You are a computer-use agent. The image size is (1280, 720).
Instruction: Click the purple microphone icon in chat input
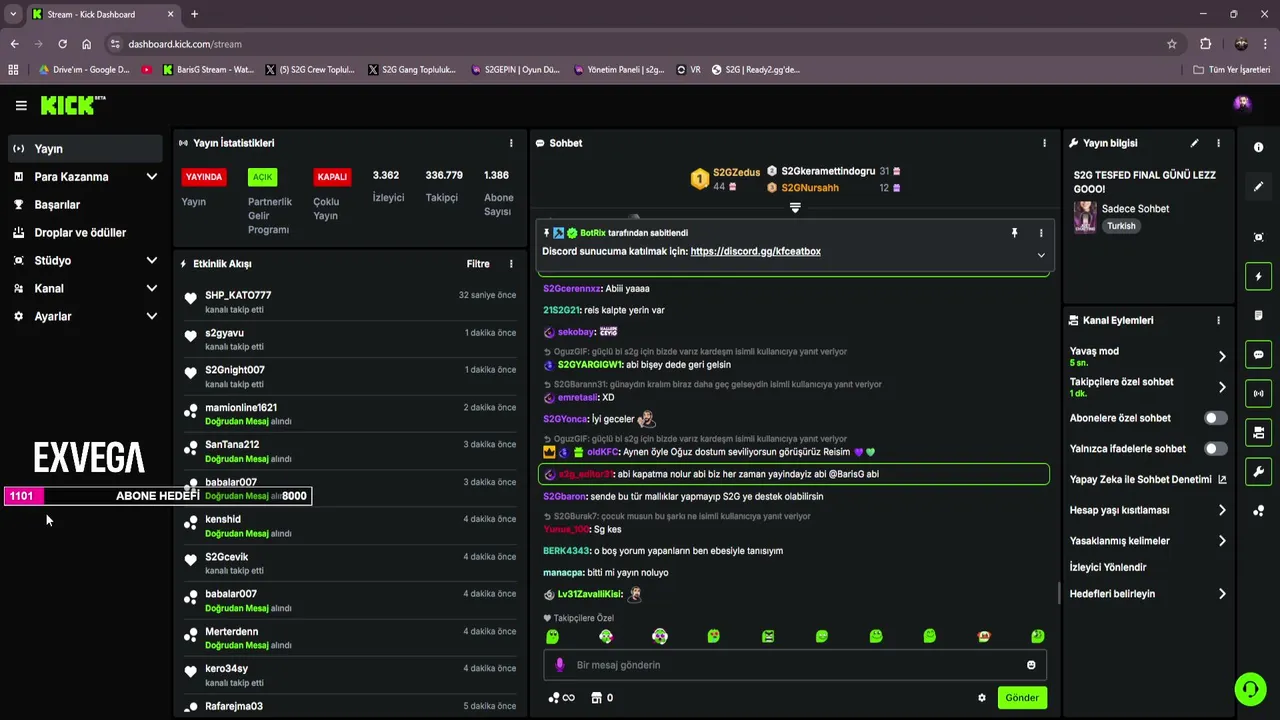(560, 665)
